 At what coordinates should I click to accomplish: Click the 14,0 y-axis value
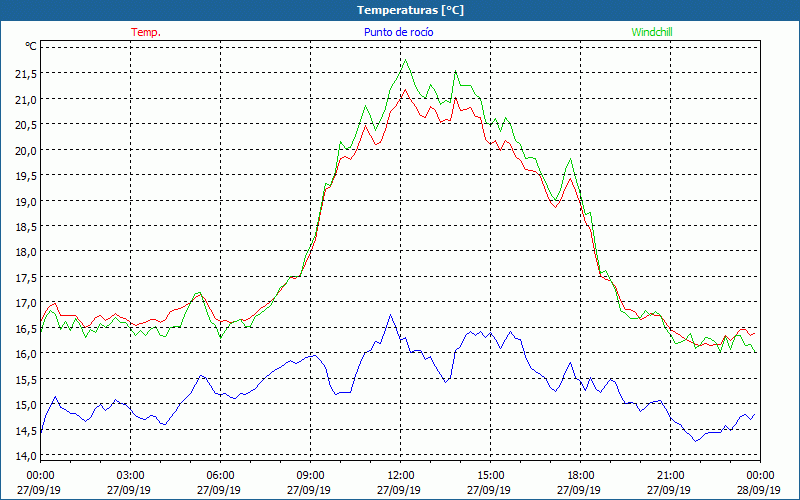(26, 456)
